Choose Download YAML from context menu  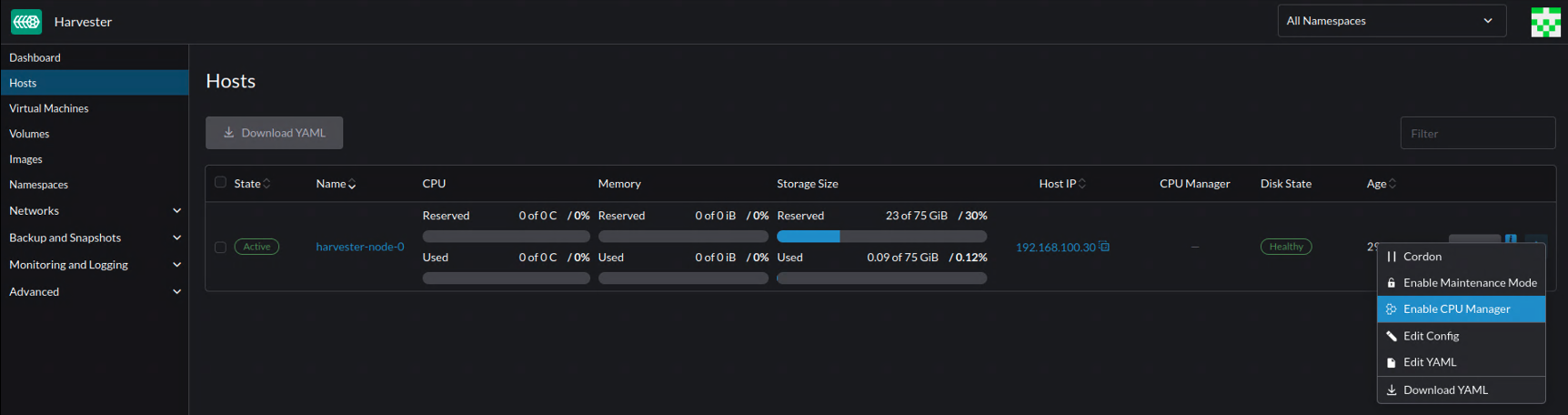pos(1445,390)
